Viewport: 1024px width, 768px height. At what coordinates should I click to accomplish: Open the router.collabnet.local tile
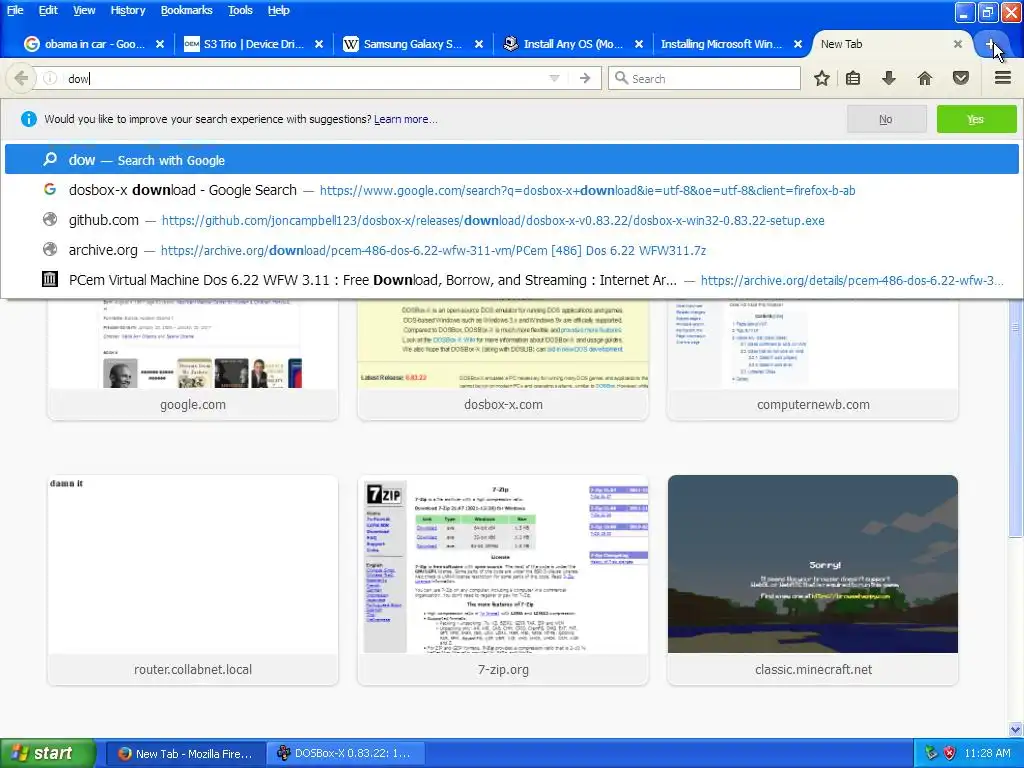coord(193,580)
